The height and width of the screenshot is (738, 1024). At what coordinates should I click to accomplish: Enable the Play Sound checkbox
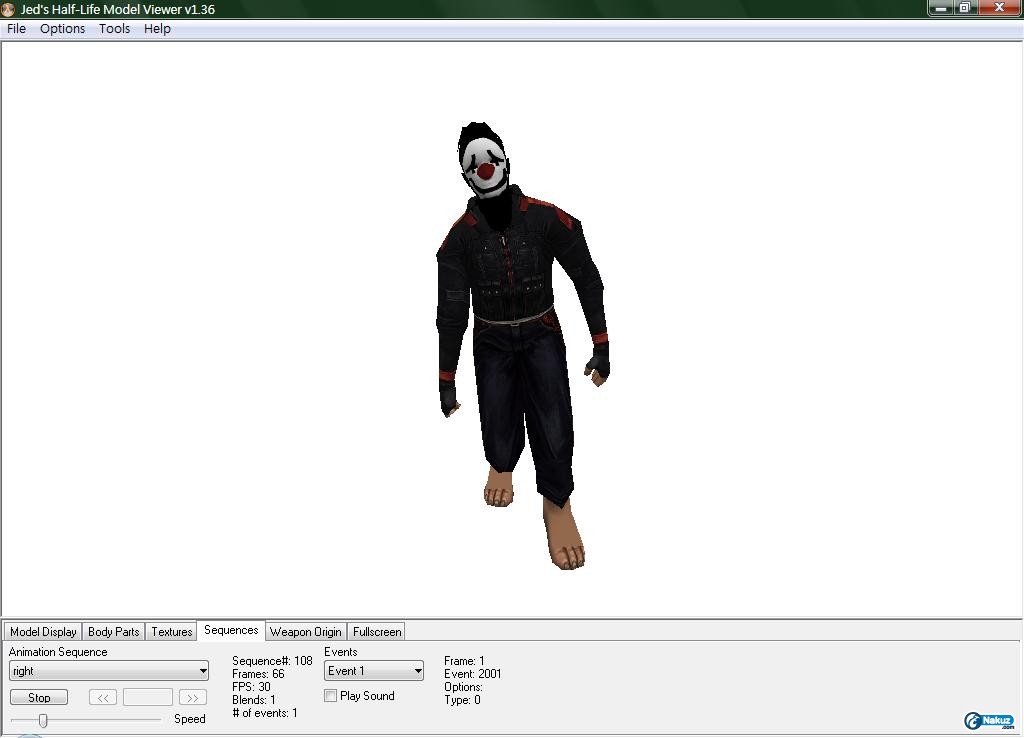pos(330,696)
